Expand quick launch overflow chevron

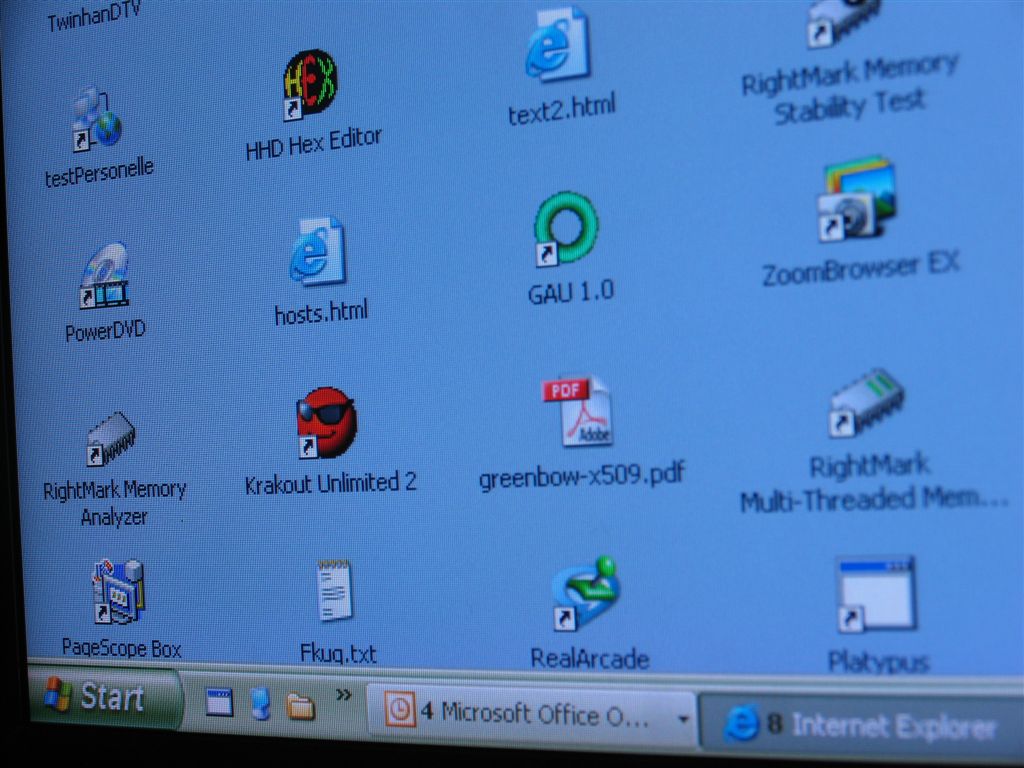point(344,695)
